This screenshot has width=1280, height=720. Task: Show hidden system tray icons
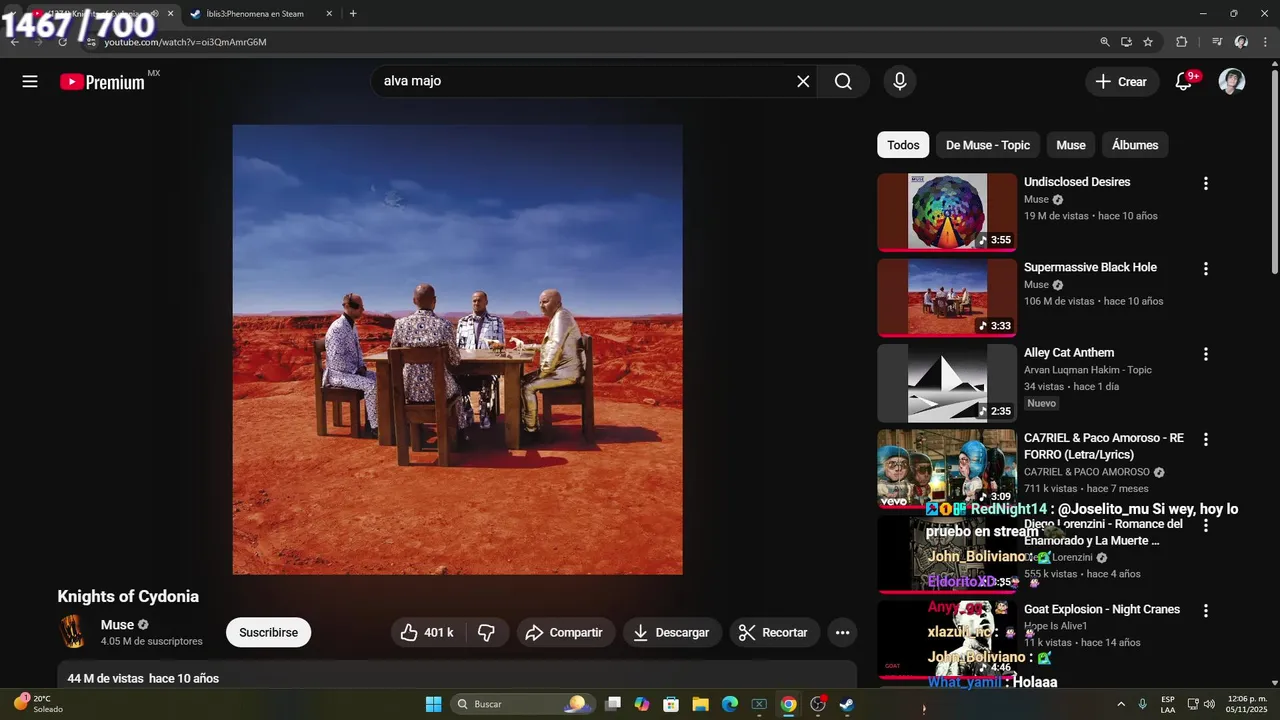(x=1120, y=704)
